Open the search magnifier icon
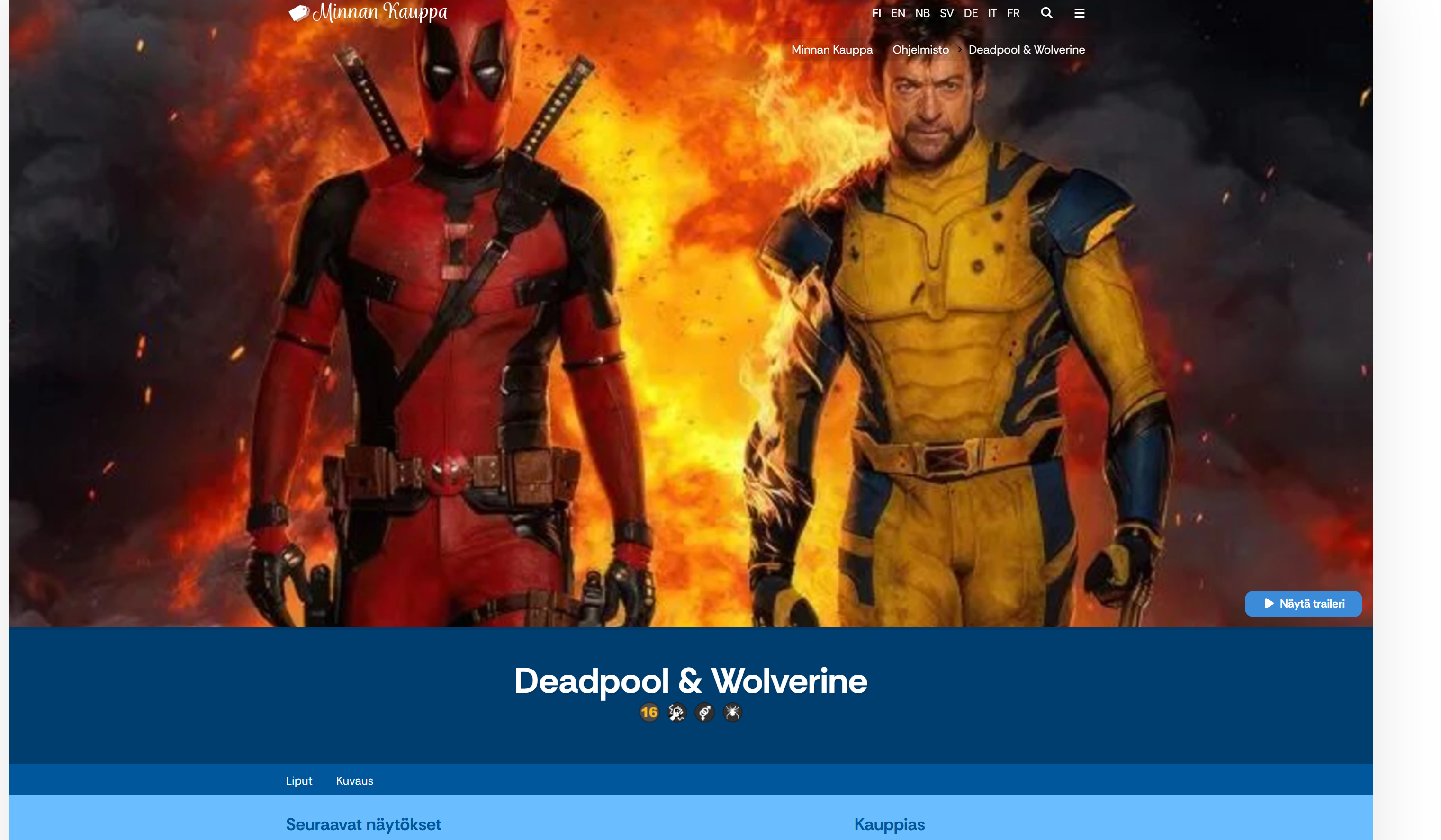The image size is (1441, 840). (1046, 13)
